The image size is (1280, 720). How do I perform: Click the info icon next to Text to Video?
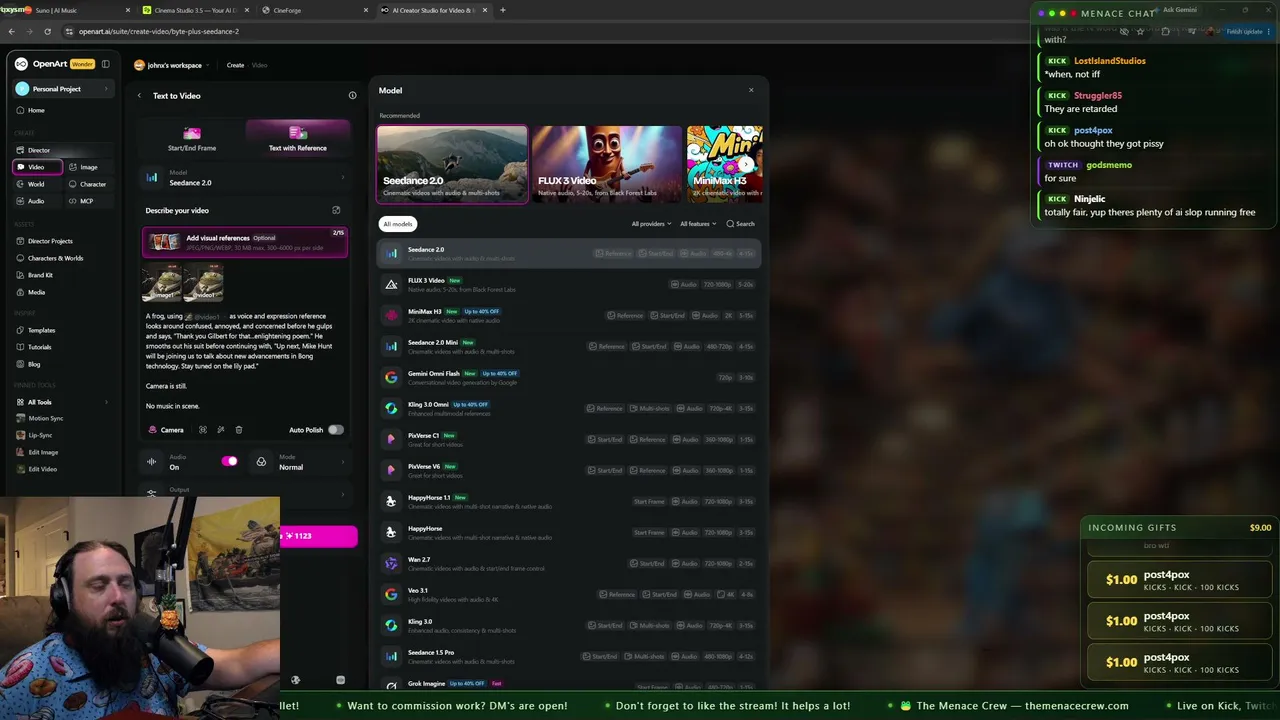coord(352,96)
